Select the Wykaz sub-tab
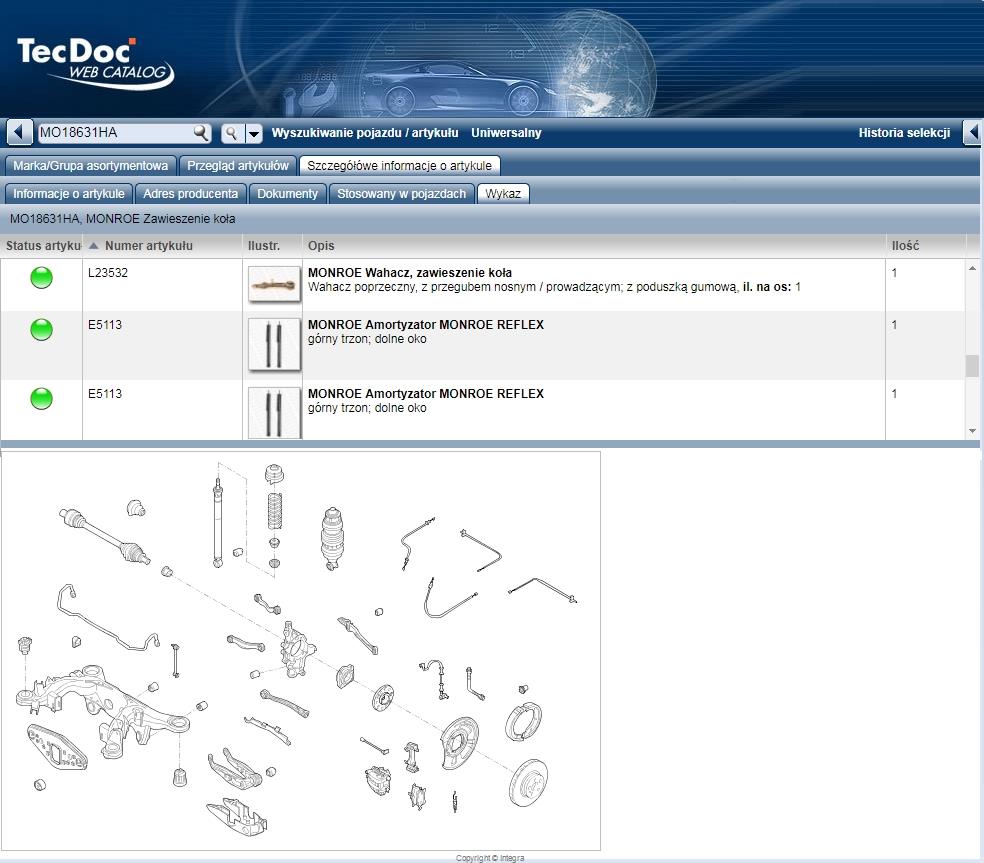 tap(503, 194)
